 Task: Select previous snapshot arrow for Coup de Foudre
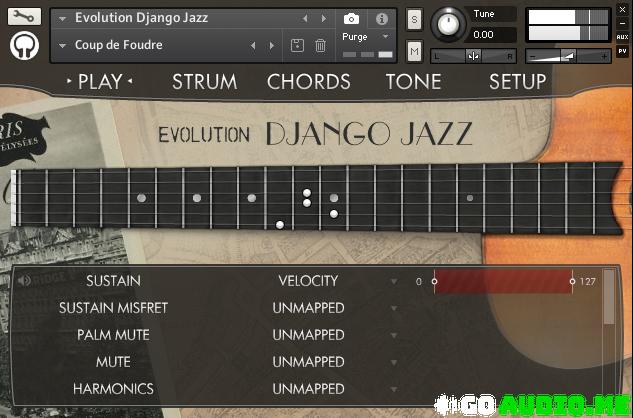pyautogui.click(x=253, y=45)
